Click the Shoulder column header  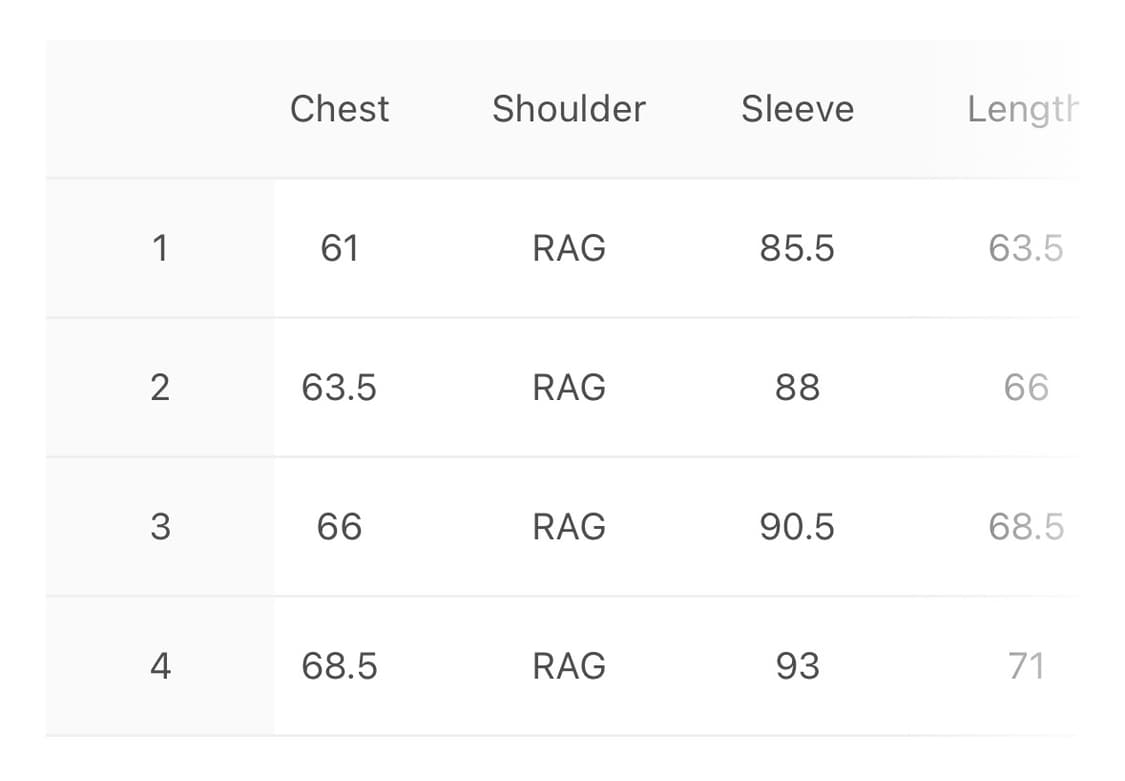tap(568, 109)
